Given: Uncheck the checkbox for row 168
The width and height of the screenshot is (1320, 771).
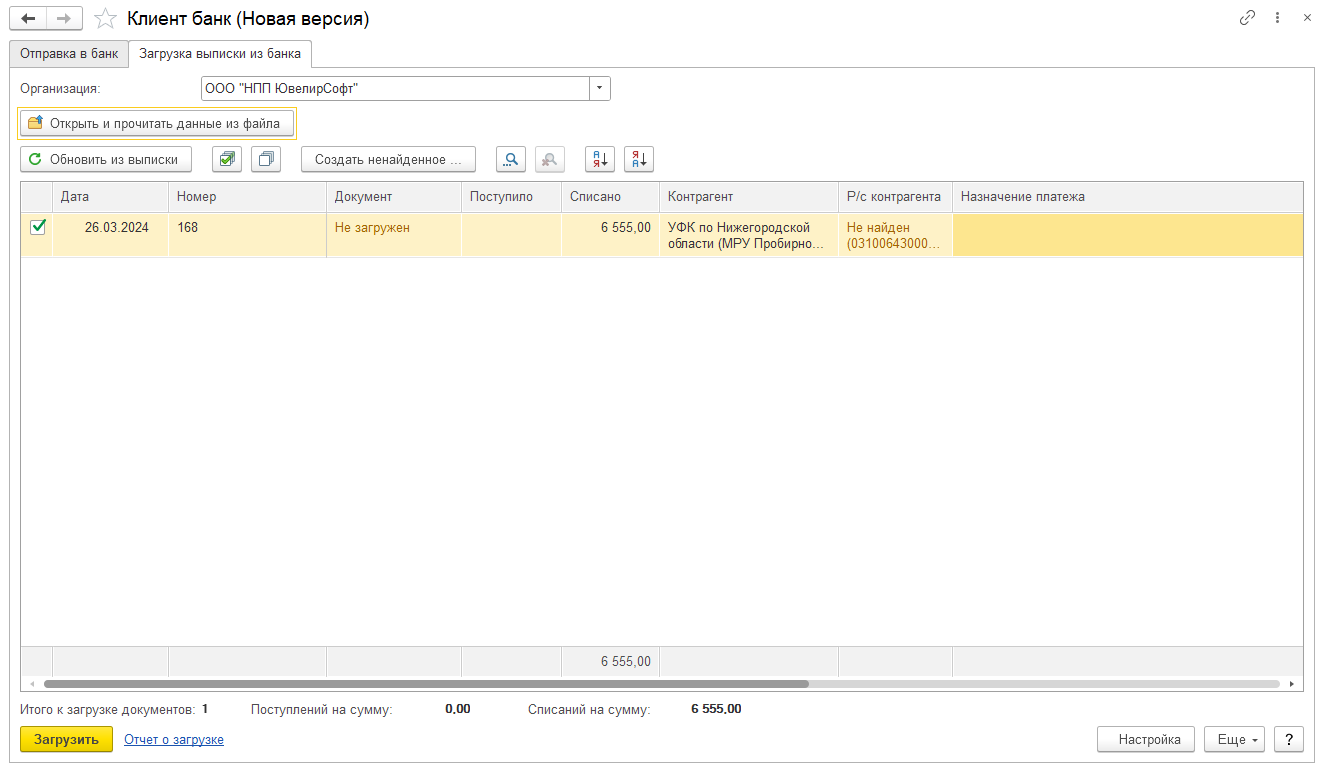Looking at the screenshot, I should point(38,227).
